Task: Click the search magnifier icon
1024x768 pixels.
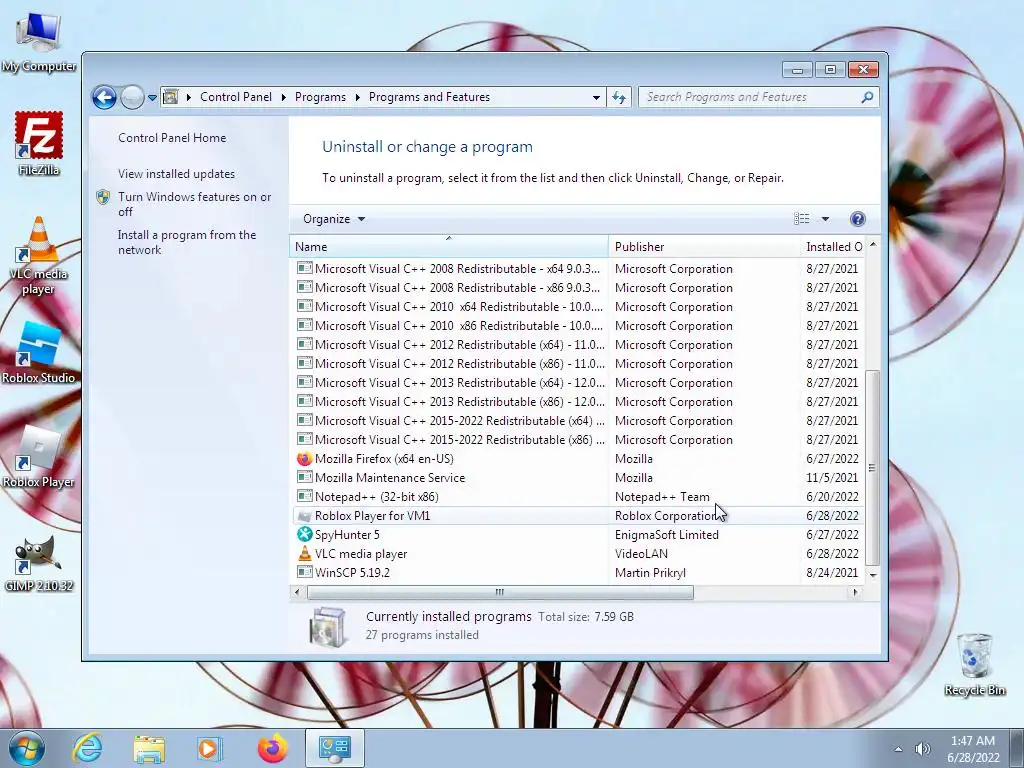Action: [x=867, y=97]
